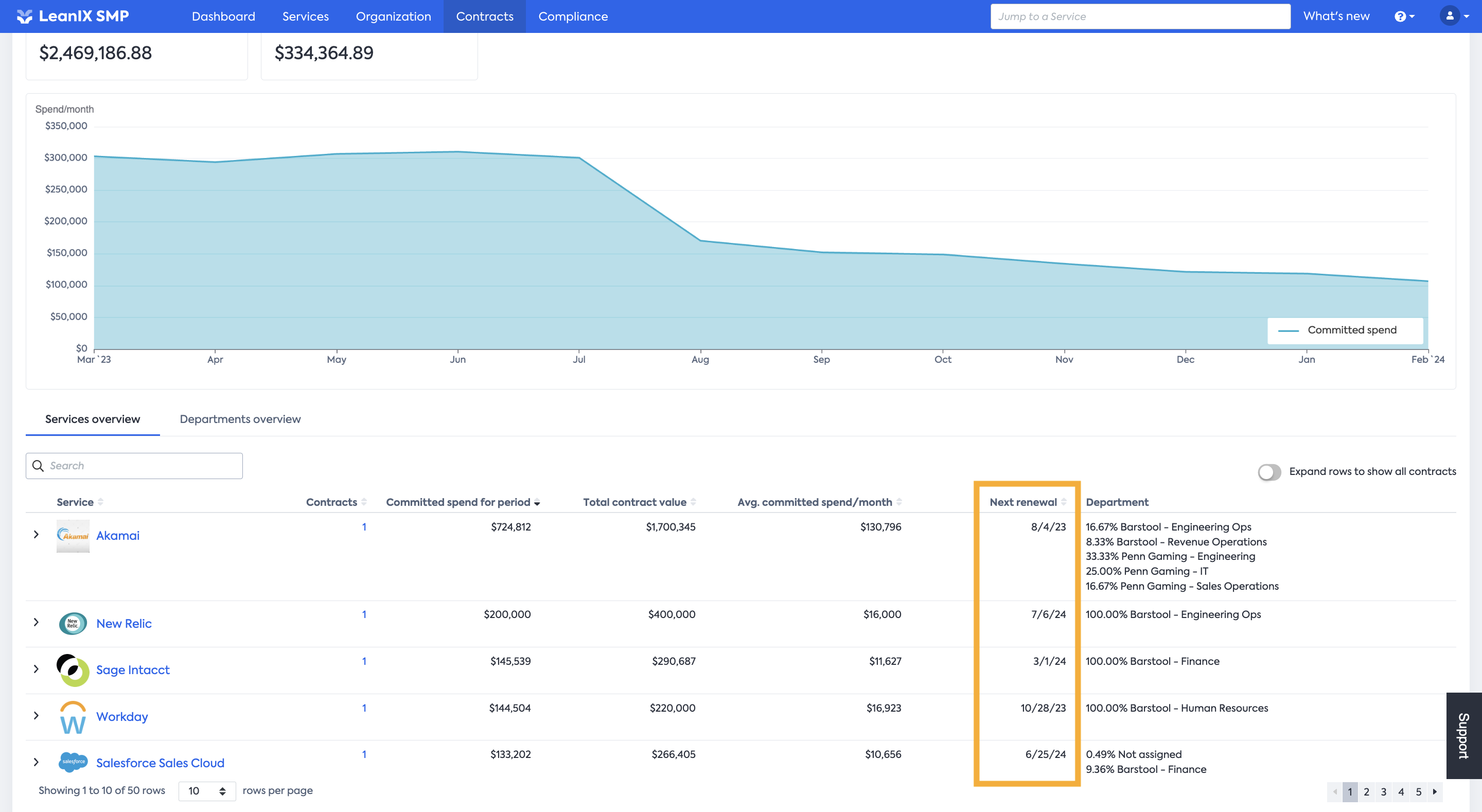Screen dimensions: 1482x812
Task: Open the Compliance menu item
Action: coord(573,16)
